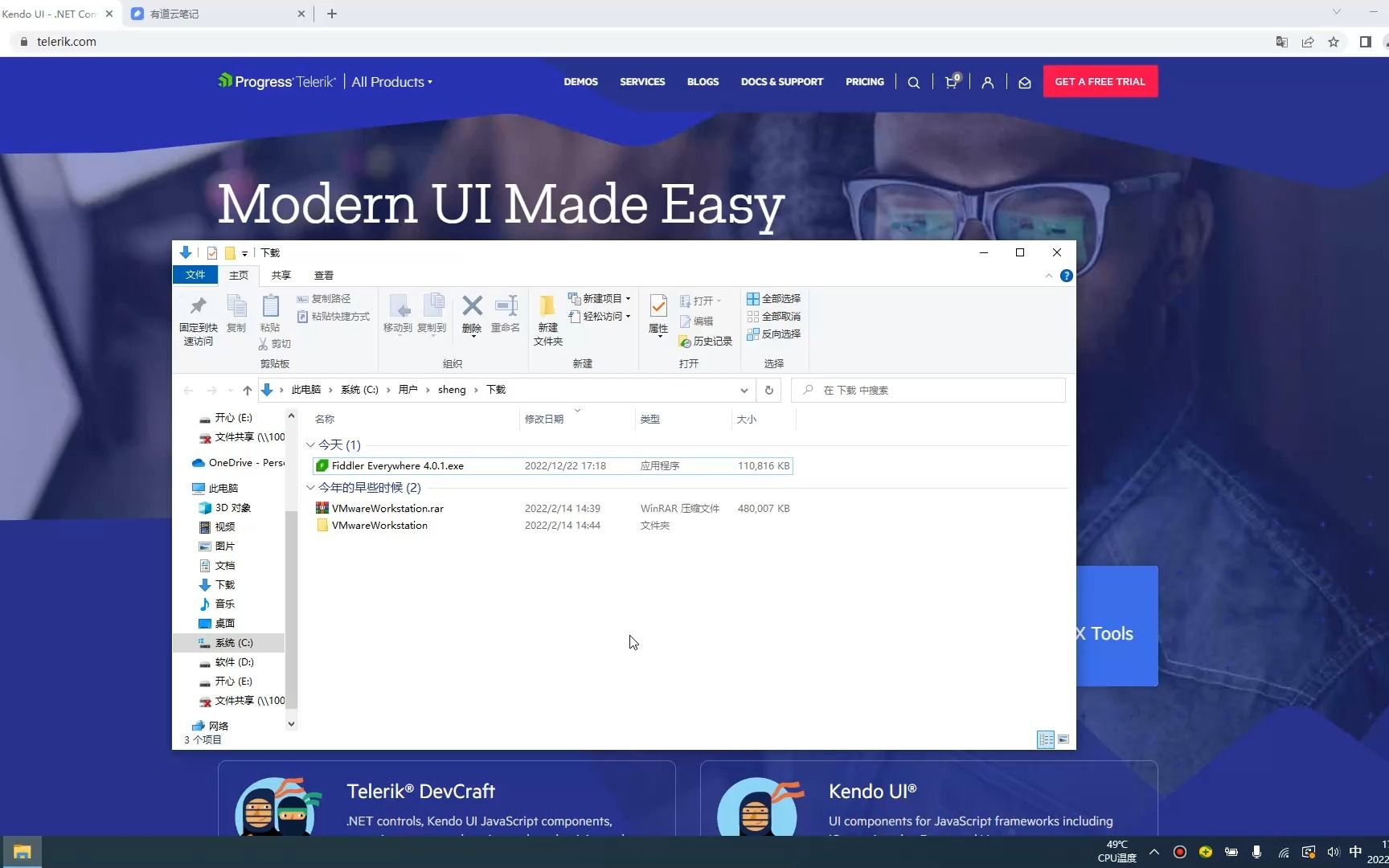Open 下载 (Downloads) in navigation pane
Image resolution: width=1389 pixels, height=868 pixels.
[217, 585]
